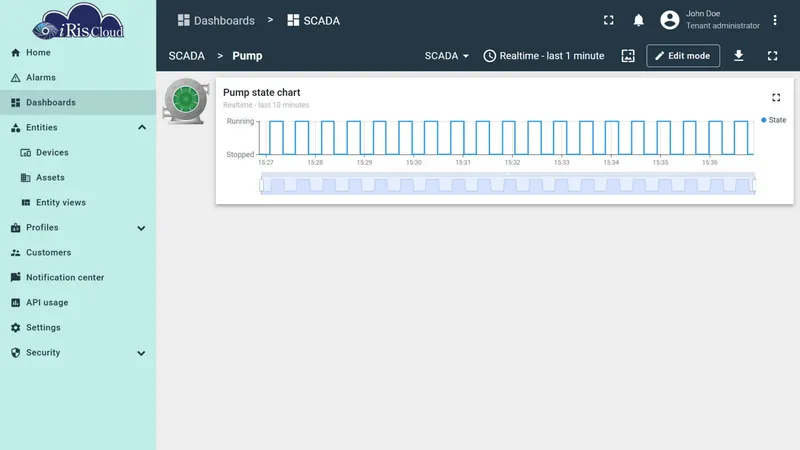Click the Devices icon
The width and height of the screenshot is (800, 450).
point(26,153)
